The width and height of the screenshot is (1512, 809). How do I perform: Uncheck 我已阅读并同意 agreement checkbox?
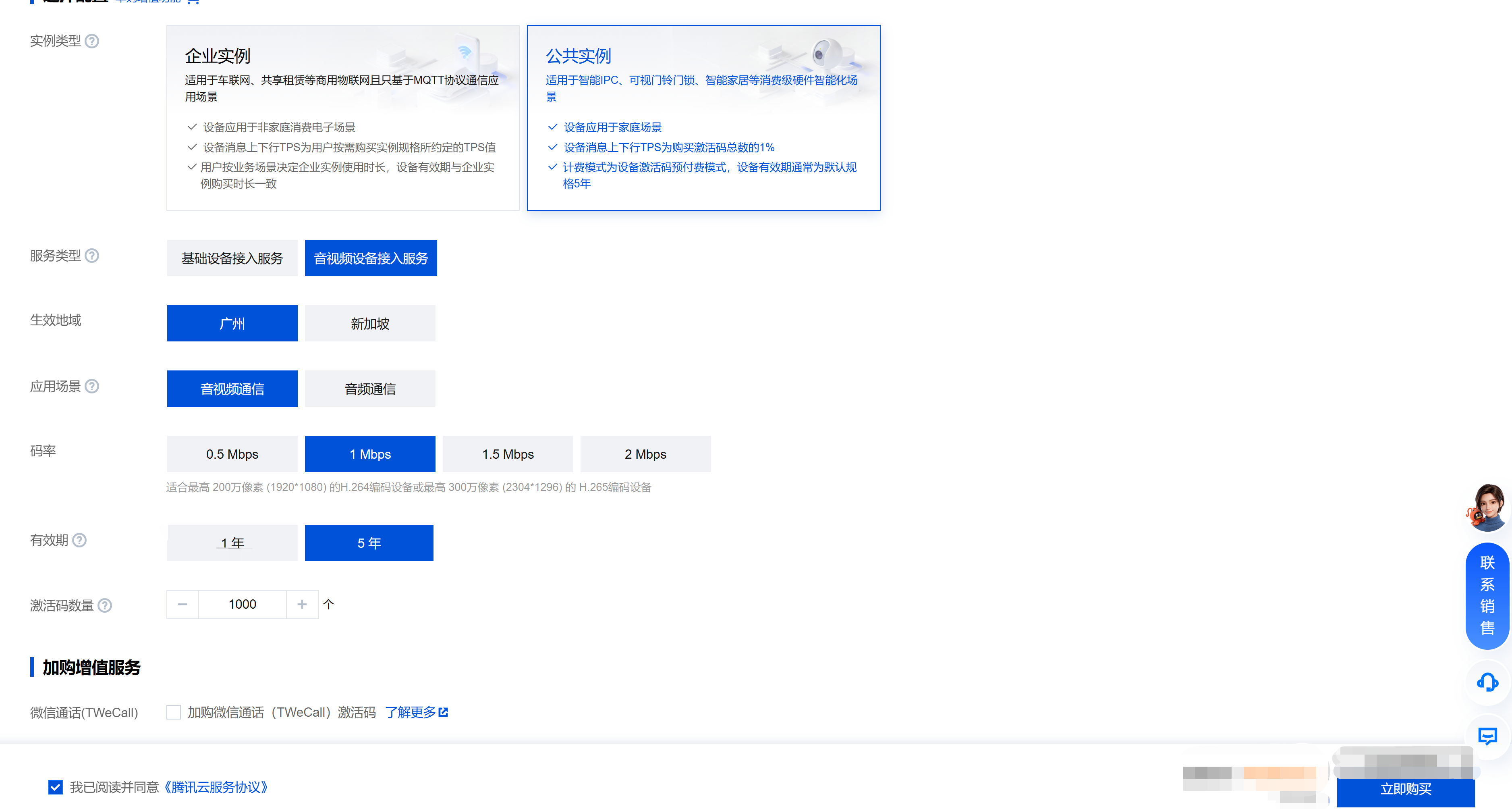[55, 787]
